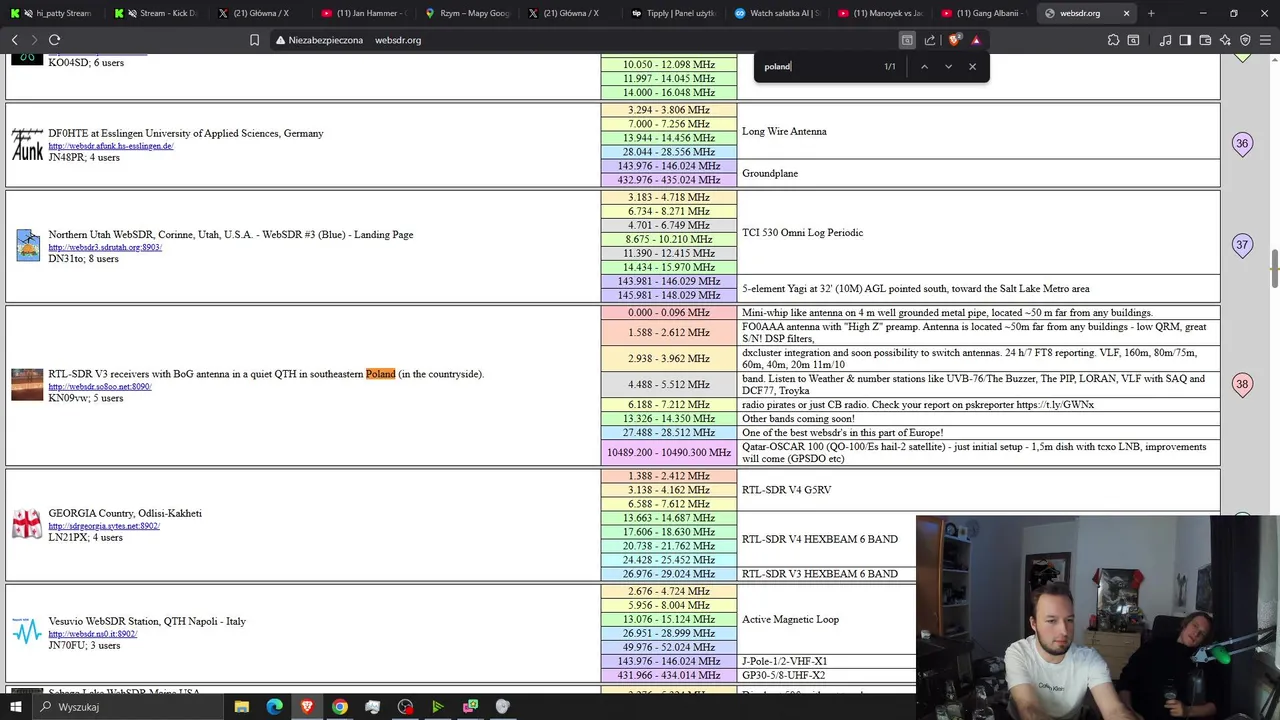The width and height of the screenshot is (1280, 720).
Task: Go to previous find result arrow
Action: click(x=924, y=66)
